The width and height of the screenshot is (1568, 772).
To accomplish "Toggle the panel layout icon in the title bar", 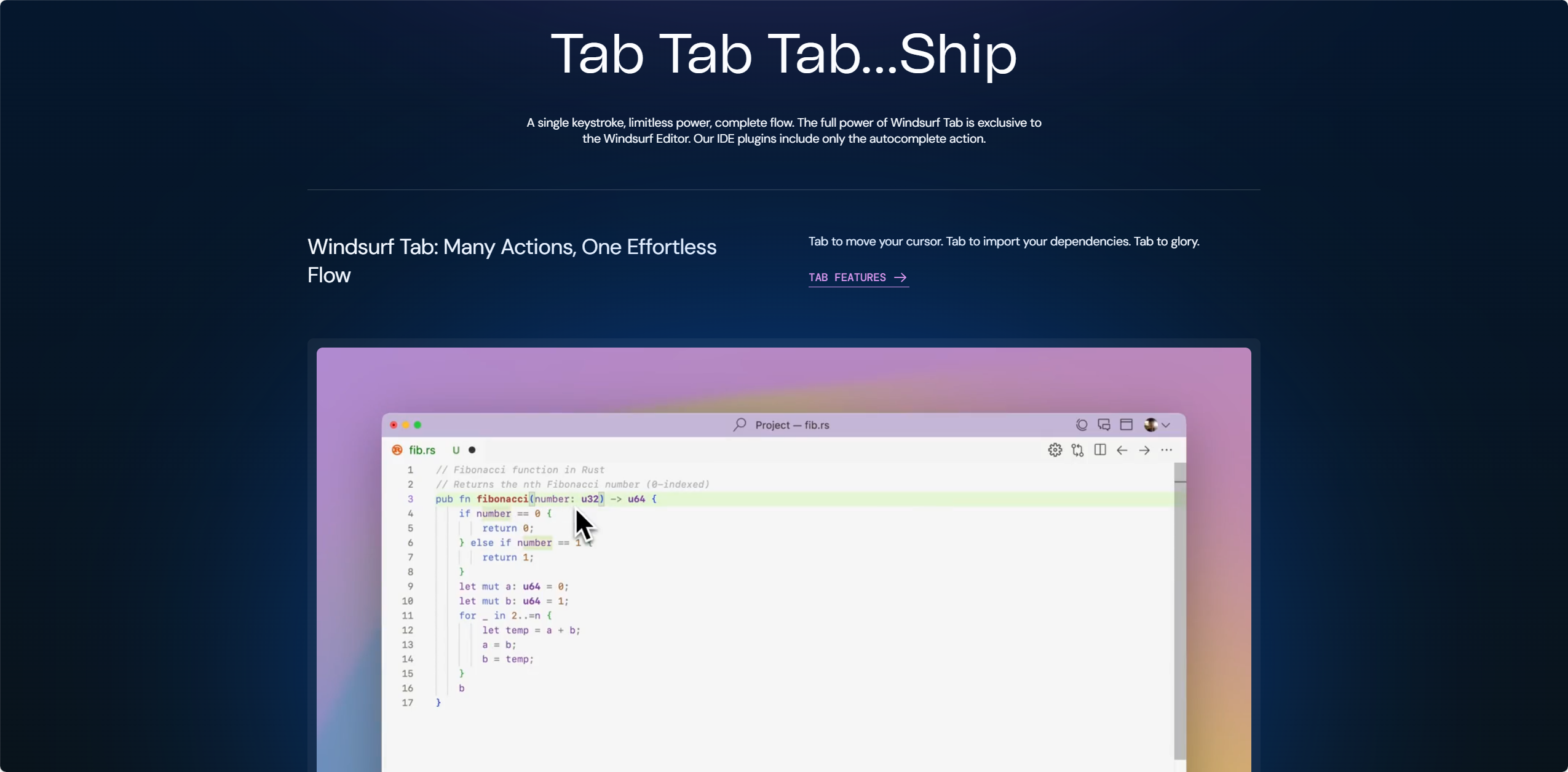I will point(1126,424).
